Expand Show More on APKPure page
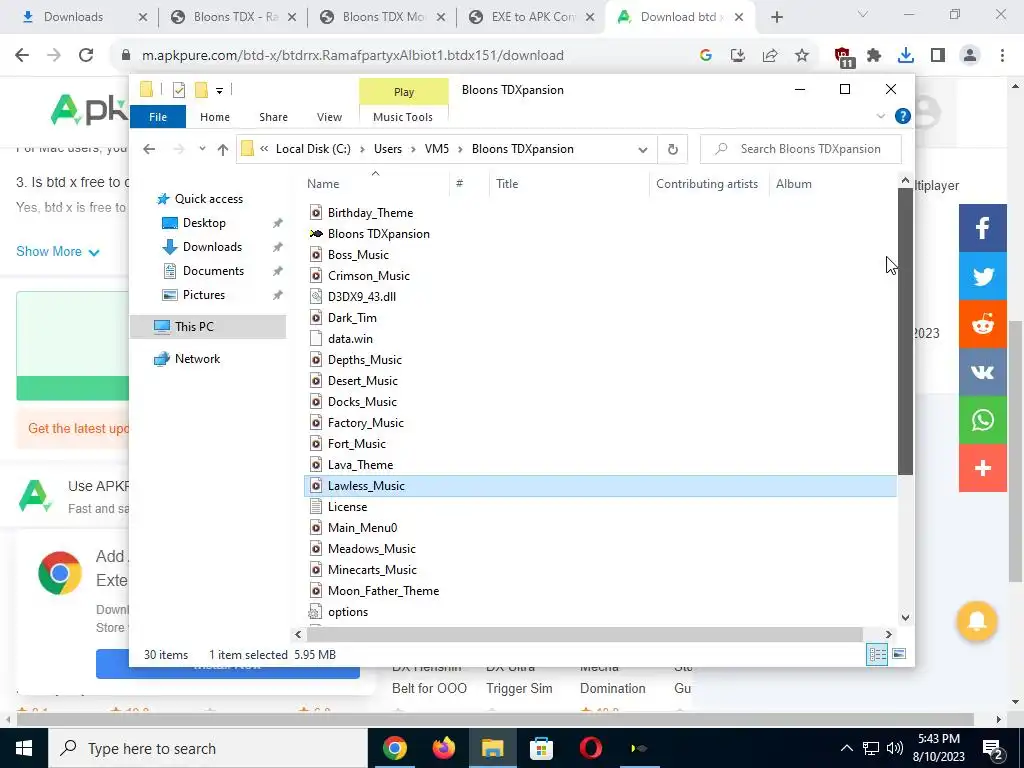The image size is (1024, 768). click(x=57, y=252)
